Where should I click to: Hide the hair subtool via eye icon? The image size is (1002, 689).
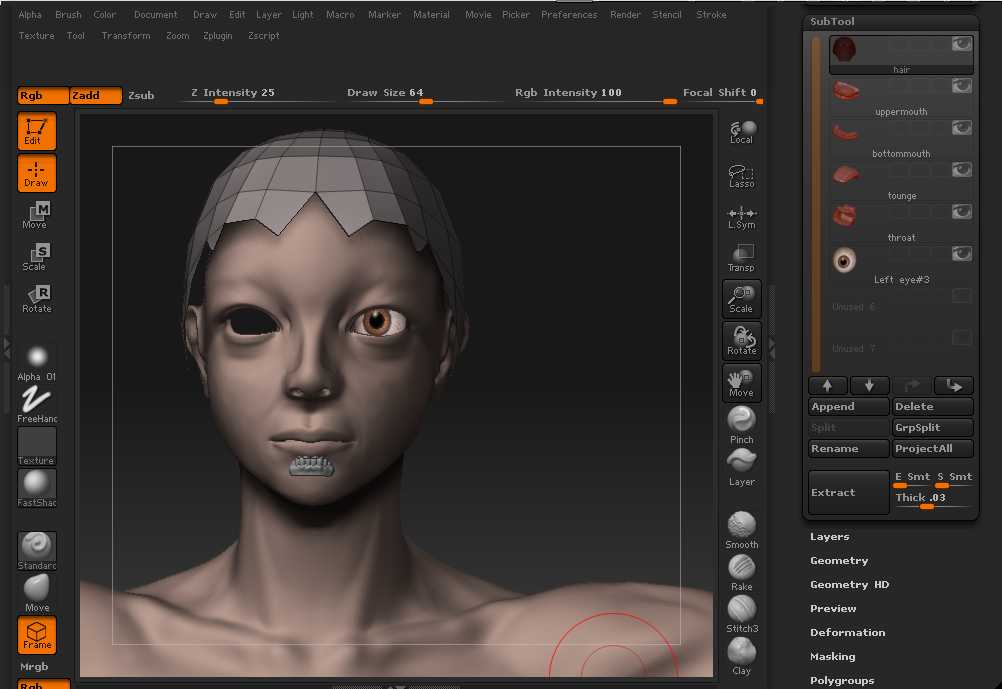pos(961,44)
